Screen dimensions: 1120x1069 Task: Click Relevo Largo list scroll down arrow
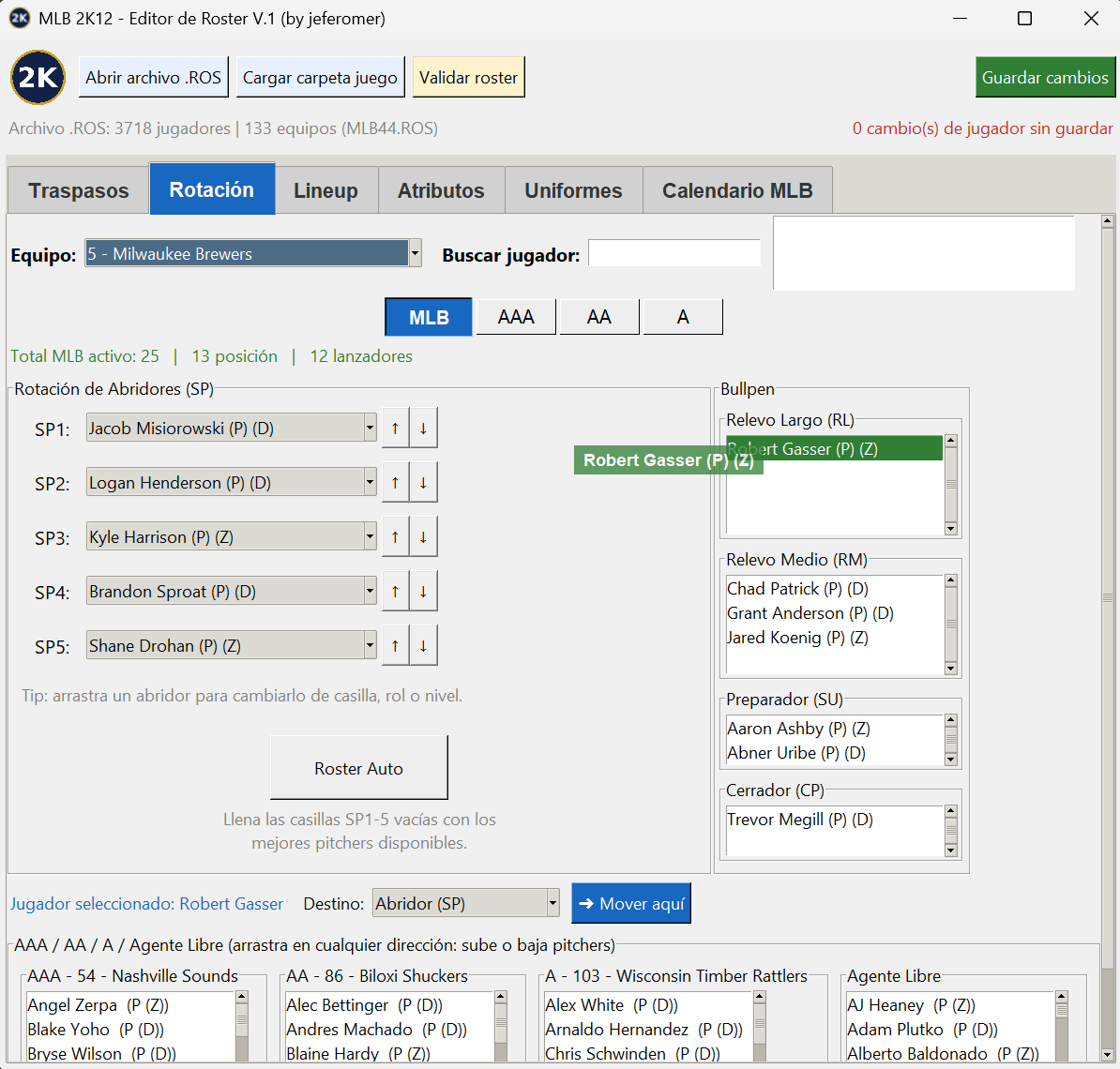951,529
